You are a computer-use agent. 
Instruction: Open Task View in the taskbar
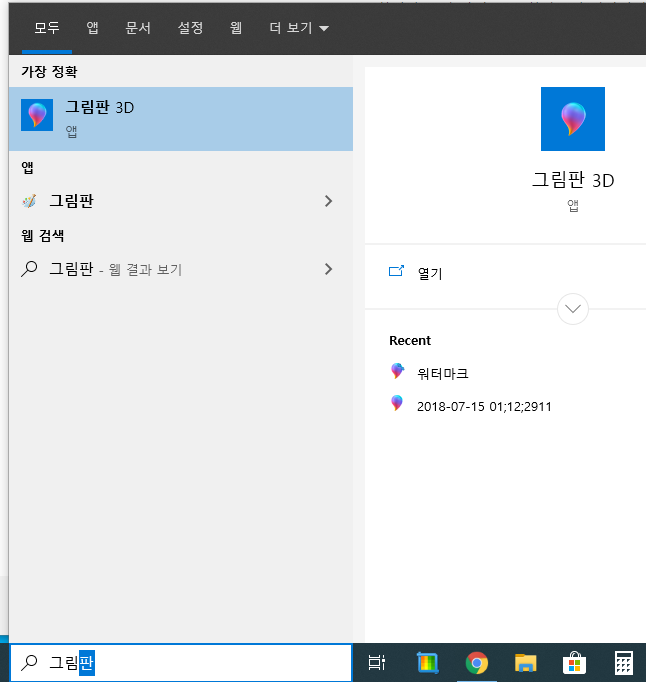click(376, 663)
